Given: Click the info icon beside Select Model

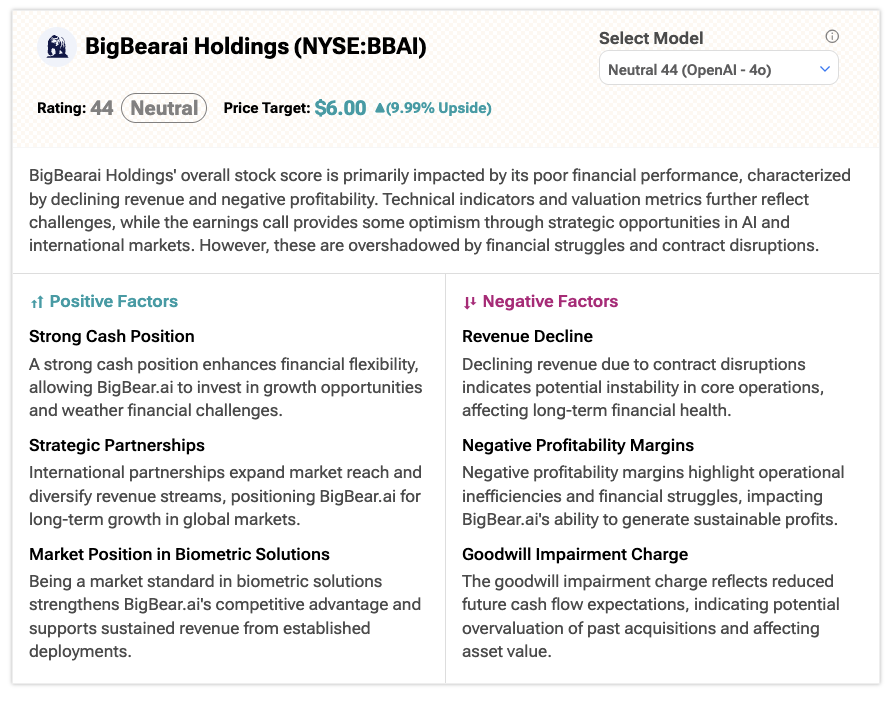Looking at the screenshot, I should tap(832, 37).
